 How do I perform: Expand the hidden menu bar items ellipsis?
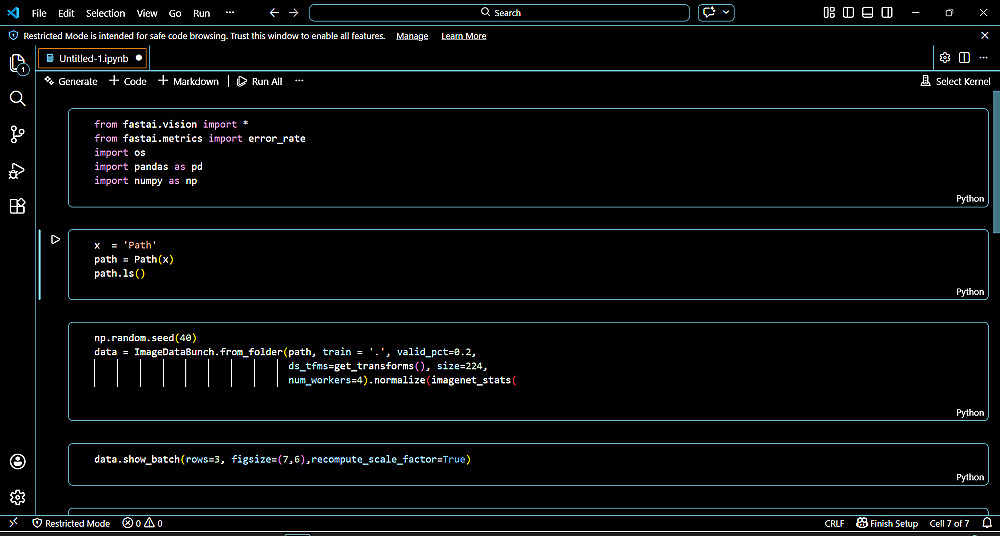coord(230,13)
